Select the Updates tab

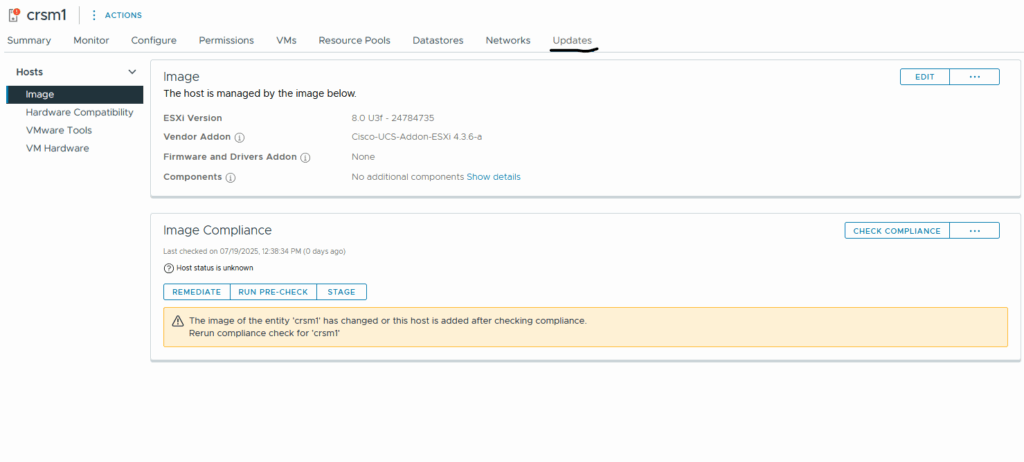(x=572, y=41)
